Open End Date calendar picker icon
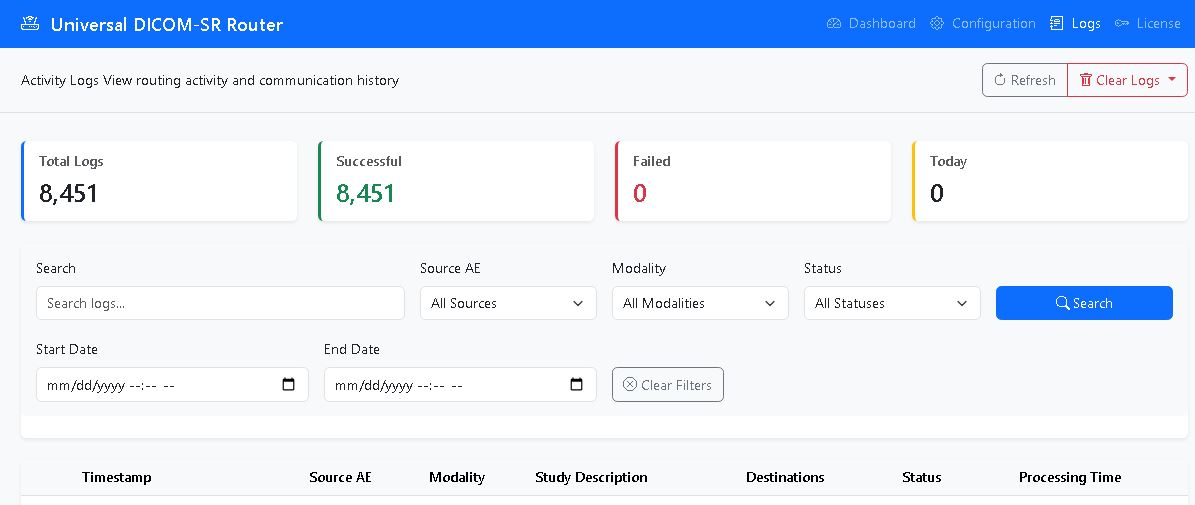This screenshot has height=505, width=1195. pos(576,385)
